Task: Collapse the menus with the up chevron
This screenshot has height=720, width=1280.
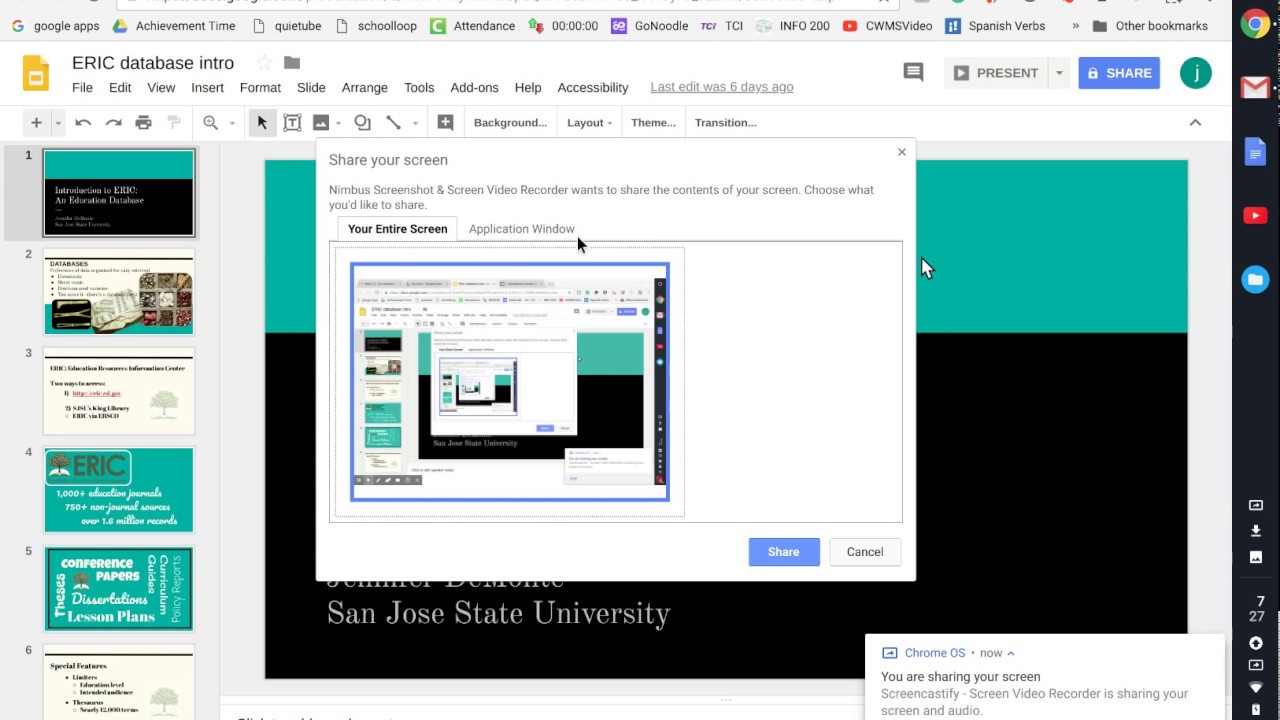Action: pyautogui.click(x=1195, y=123)
